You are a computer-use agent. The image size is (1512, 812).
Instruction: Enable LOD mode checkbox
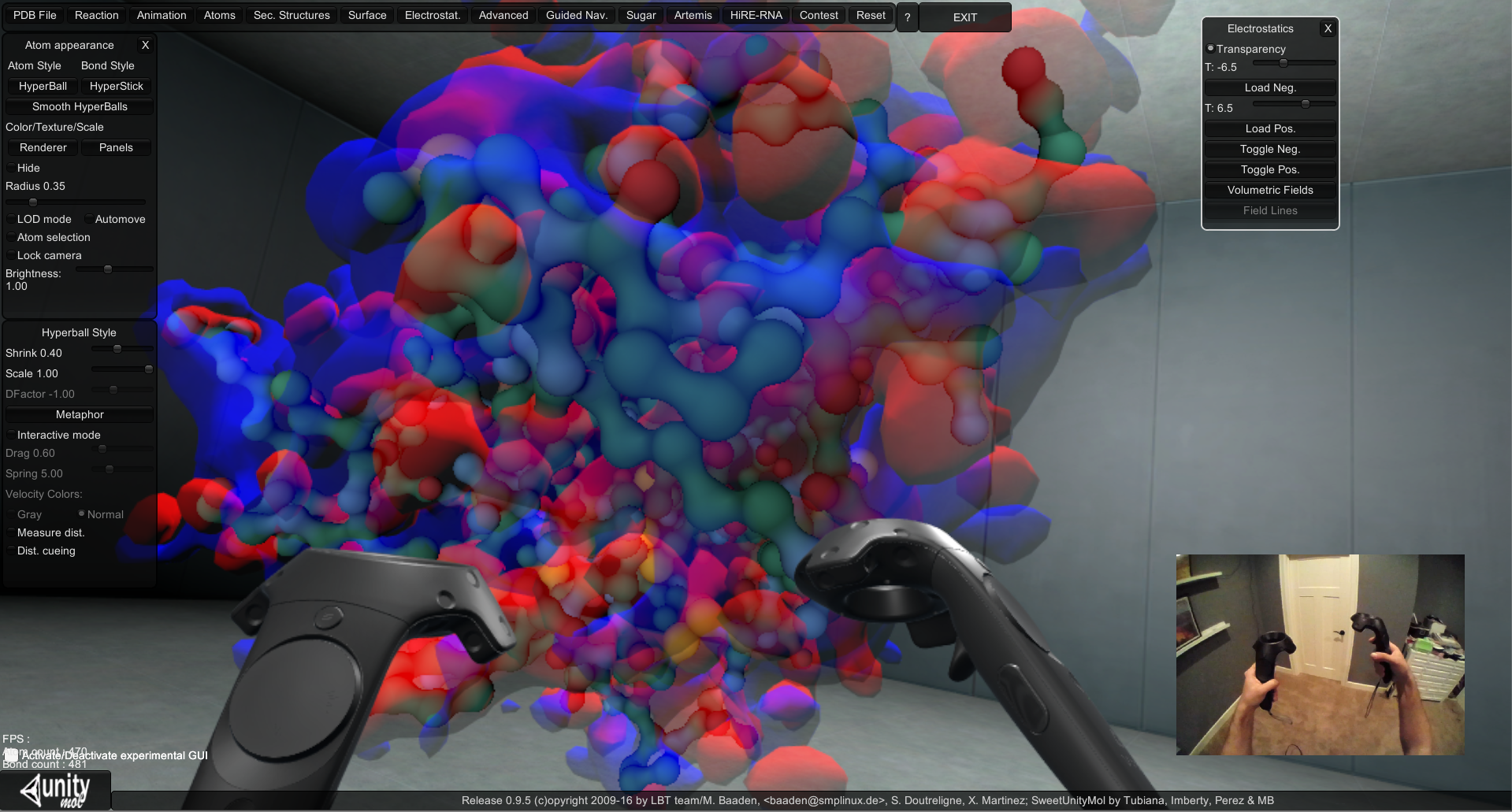click(11, 219)
